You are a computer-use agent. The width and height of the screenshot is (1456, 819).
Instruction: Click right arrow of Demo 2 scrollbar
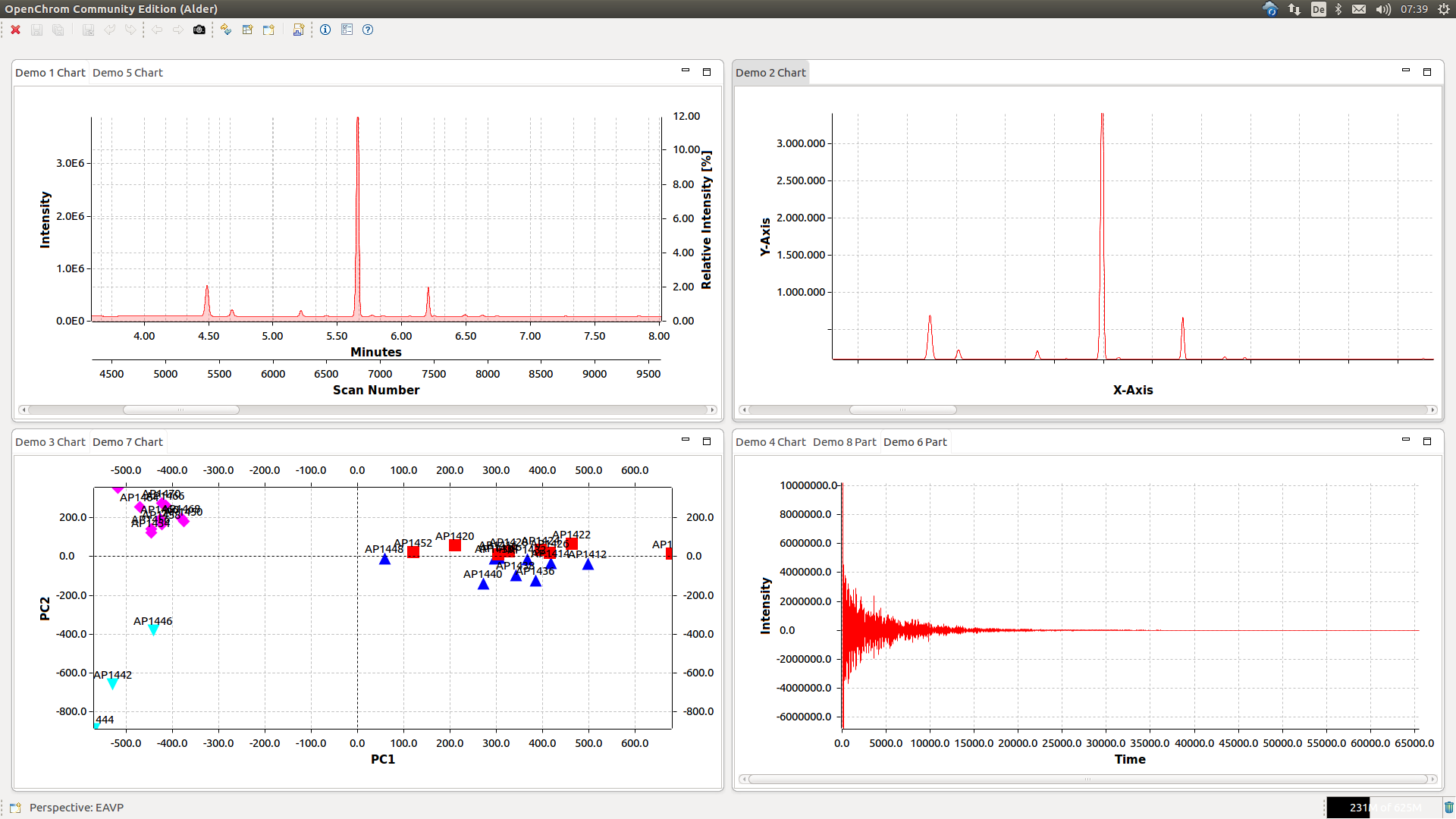pyautogui.click(x=1432, y=409)
